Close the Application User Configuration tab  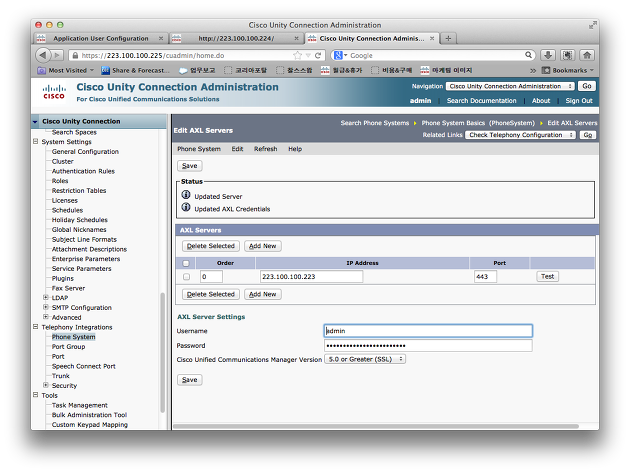[x=161, y=38]
